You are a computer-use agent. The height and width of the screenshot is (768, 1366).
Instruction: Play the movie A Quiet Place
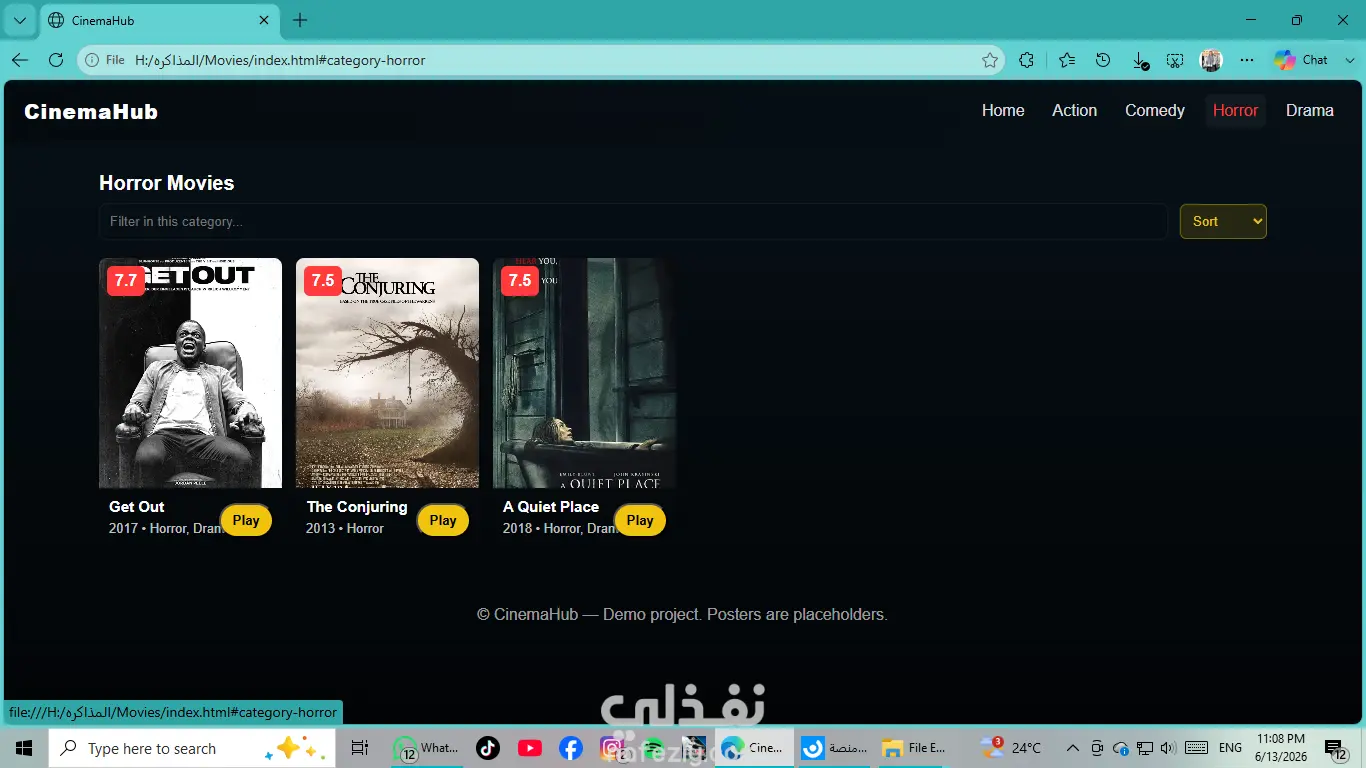click(640, 520)
